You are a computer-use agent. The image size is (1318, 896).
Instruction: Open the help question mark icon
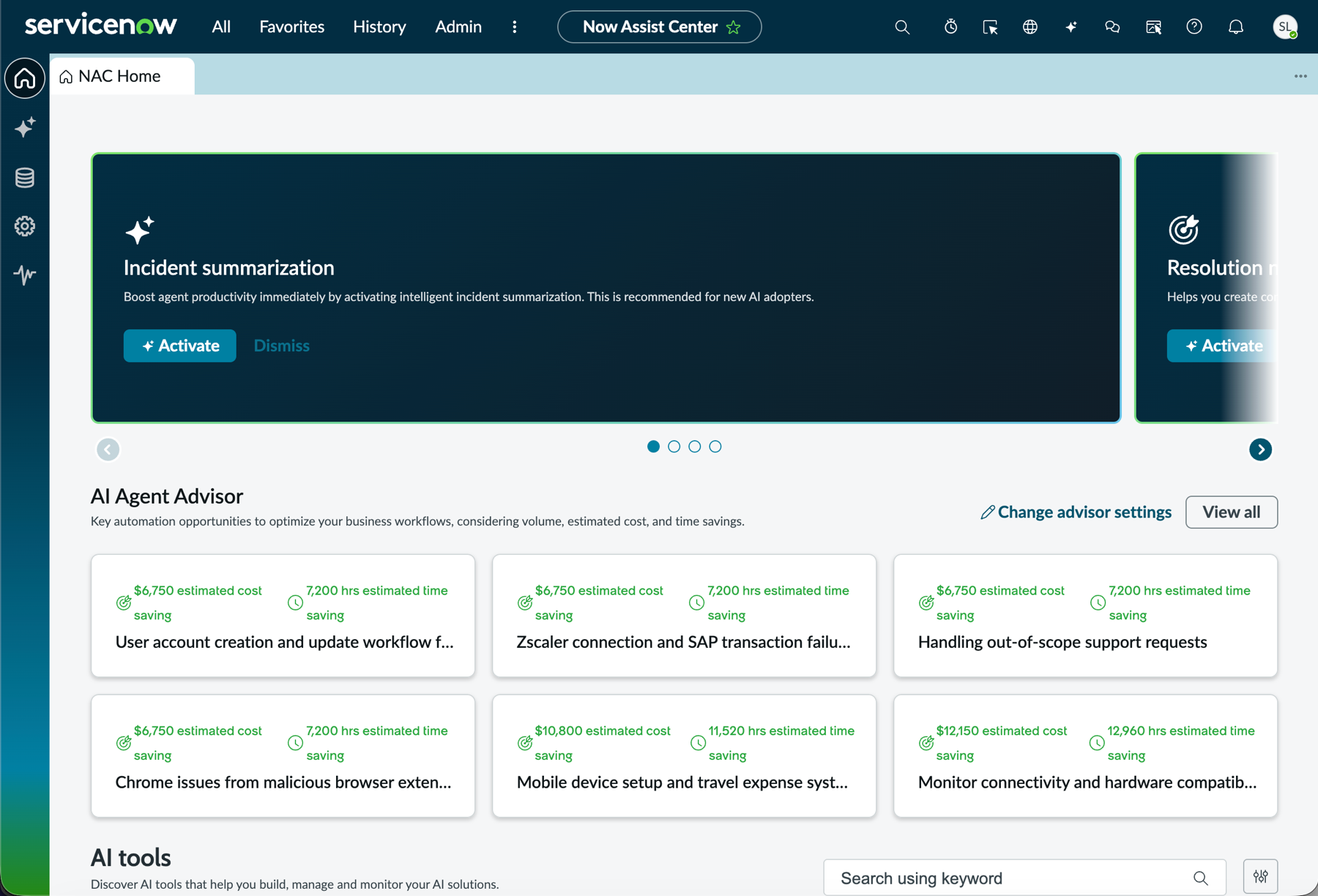pyautogui.click(x=1194, y=27)
